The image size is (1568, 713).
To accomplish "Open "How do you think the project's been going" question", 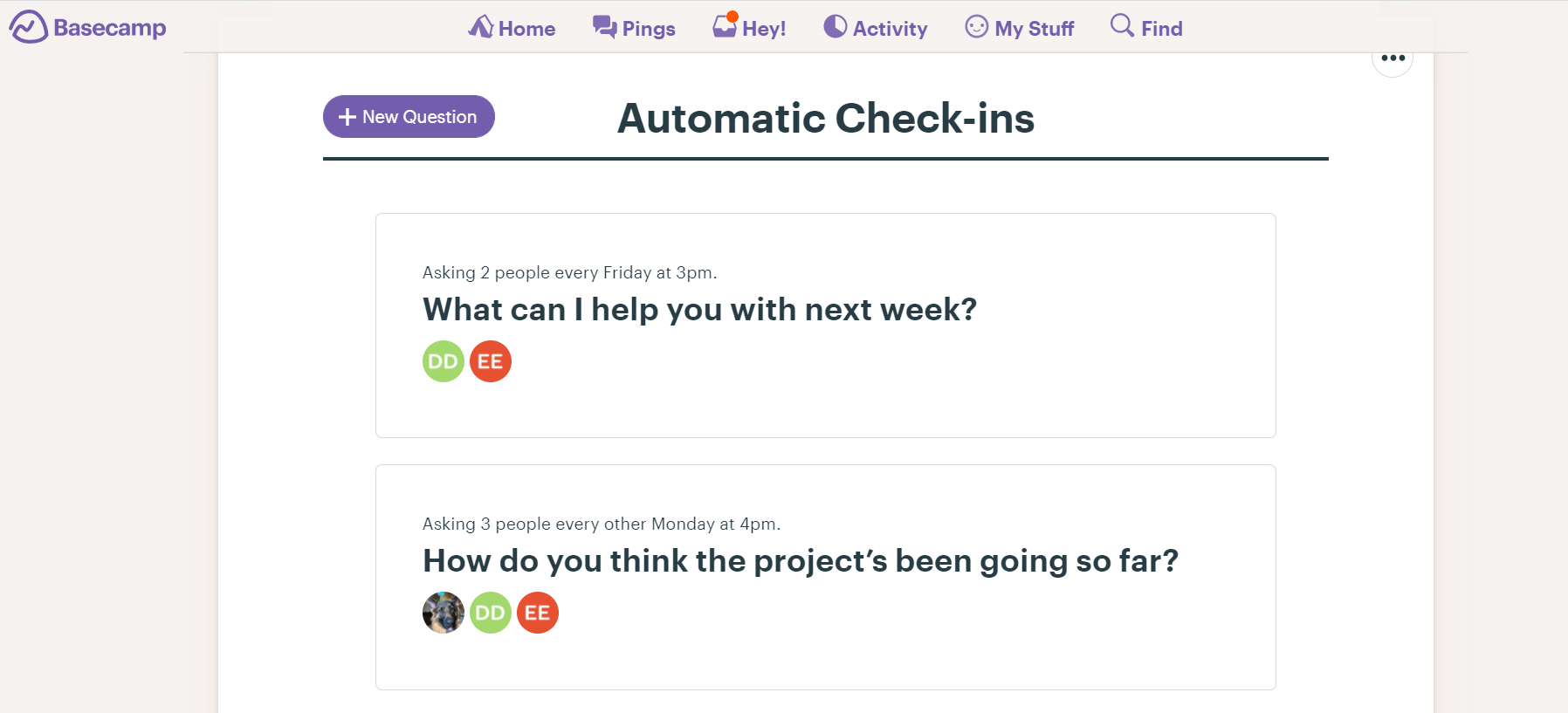I will 800,561.
